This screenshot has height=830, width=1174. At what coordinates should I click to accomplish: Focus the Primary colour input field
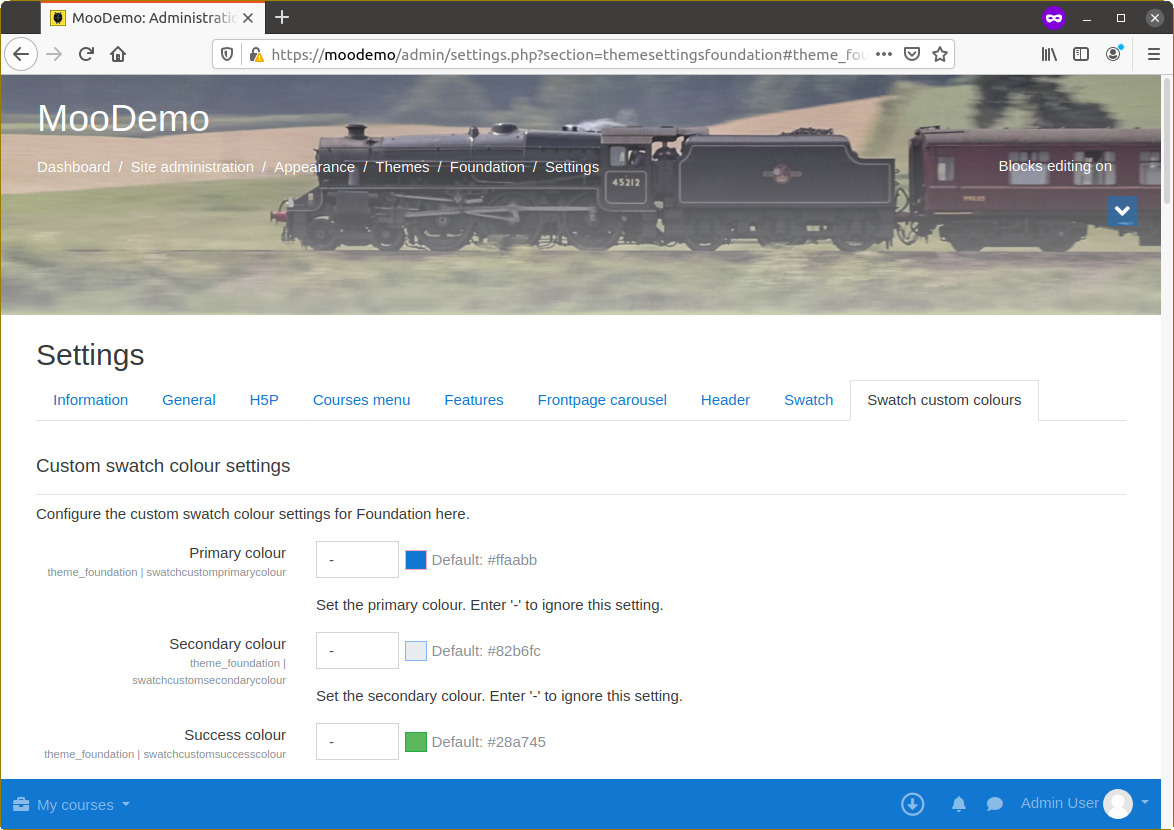click(x=357, y=560)
